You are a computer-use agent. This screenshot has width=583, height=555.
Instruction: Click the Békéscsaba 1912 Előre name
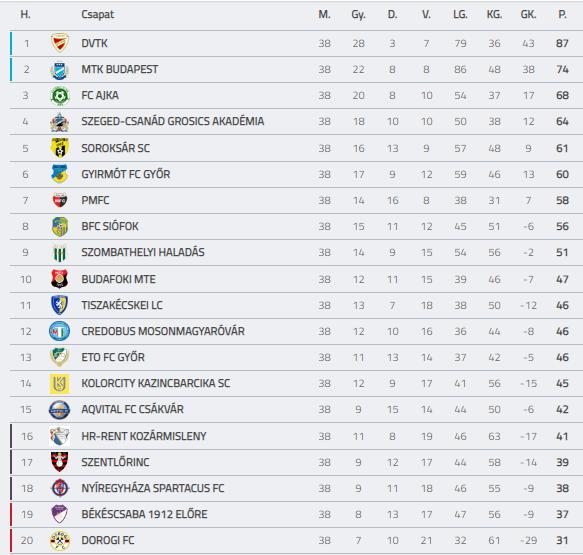[144, 514]
